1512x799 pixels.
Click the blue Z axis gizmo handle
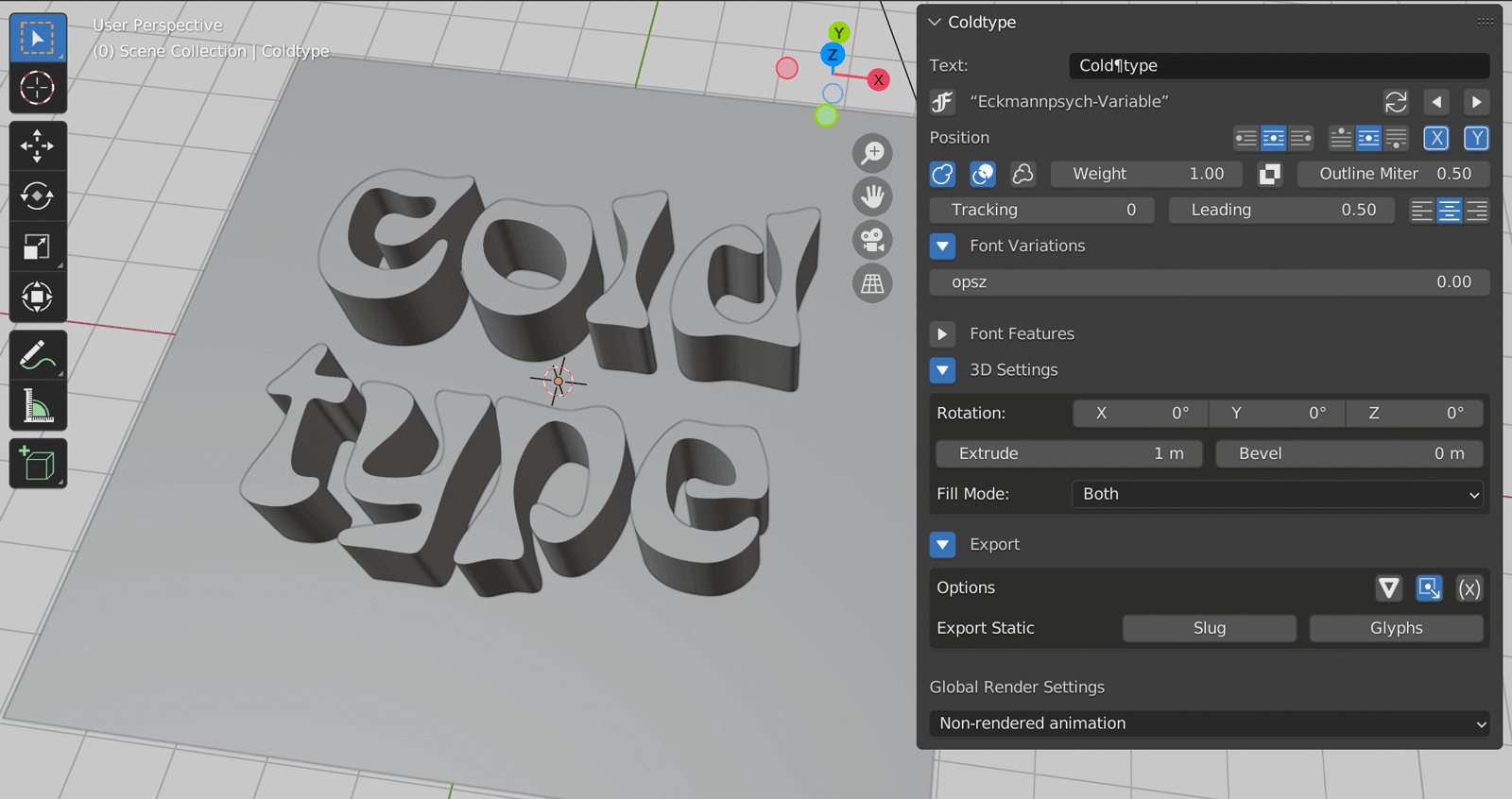(x=832, y=55)
